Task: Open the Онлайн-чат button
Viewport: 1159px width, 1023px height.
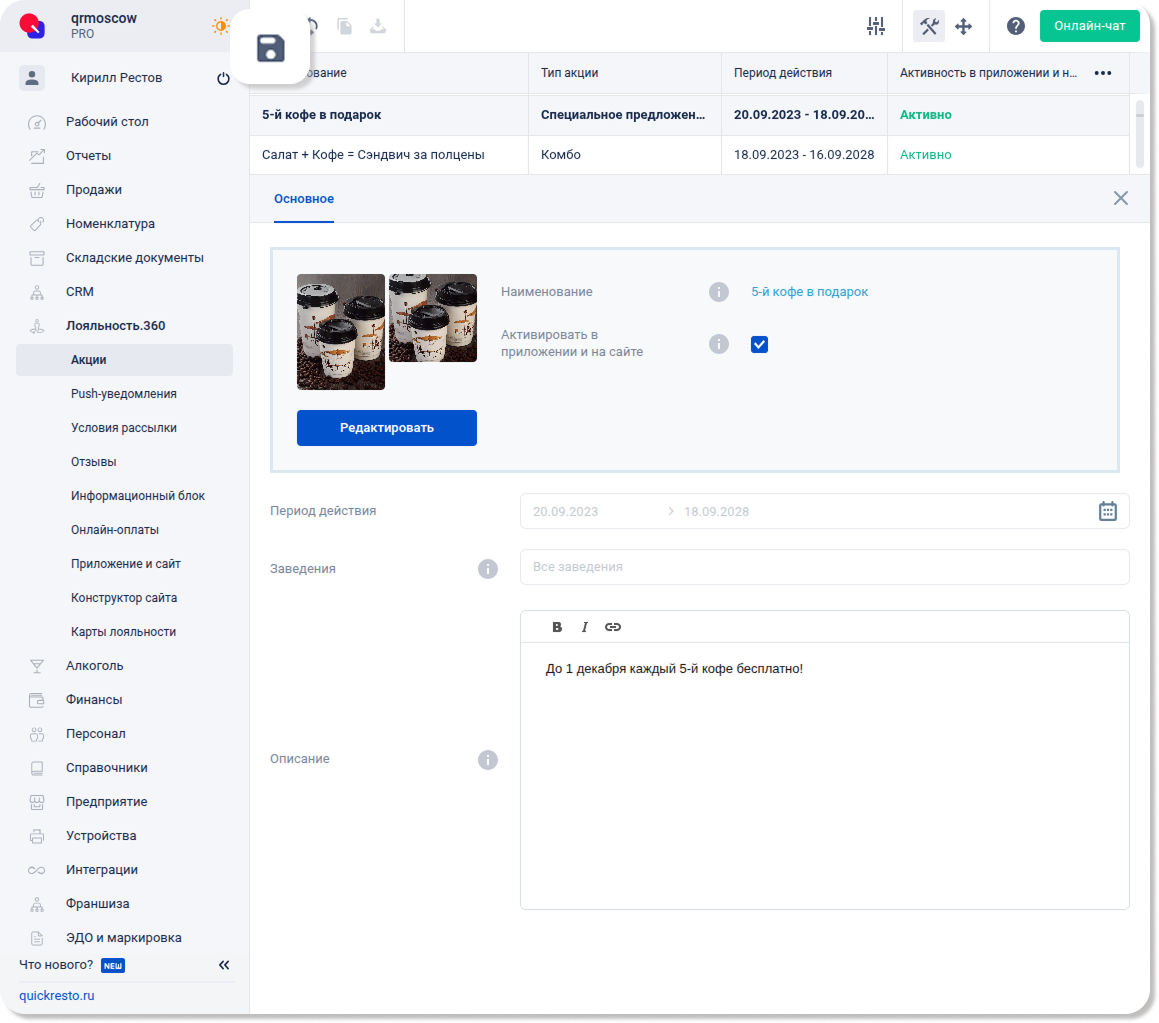Action: coord(1089,26)
